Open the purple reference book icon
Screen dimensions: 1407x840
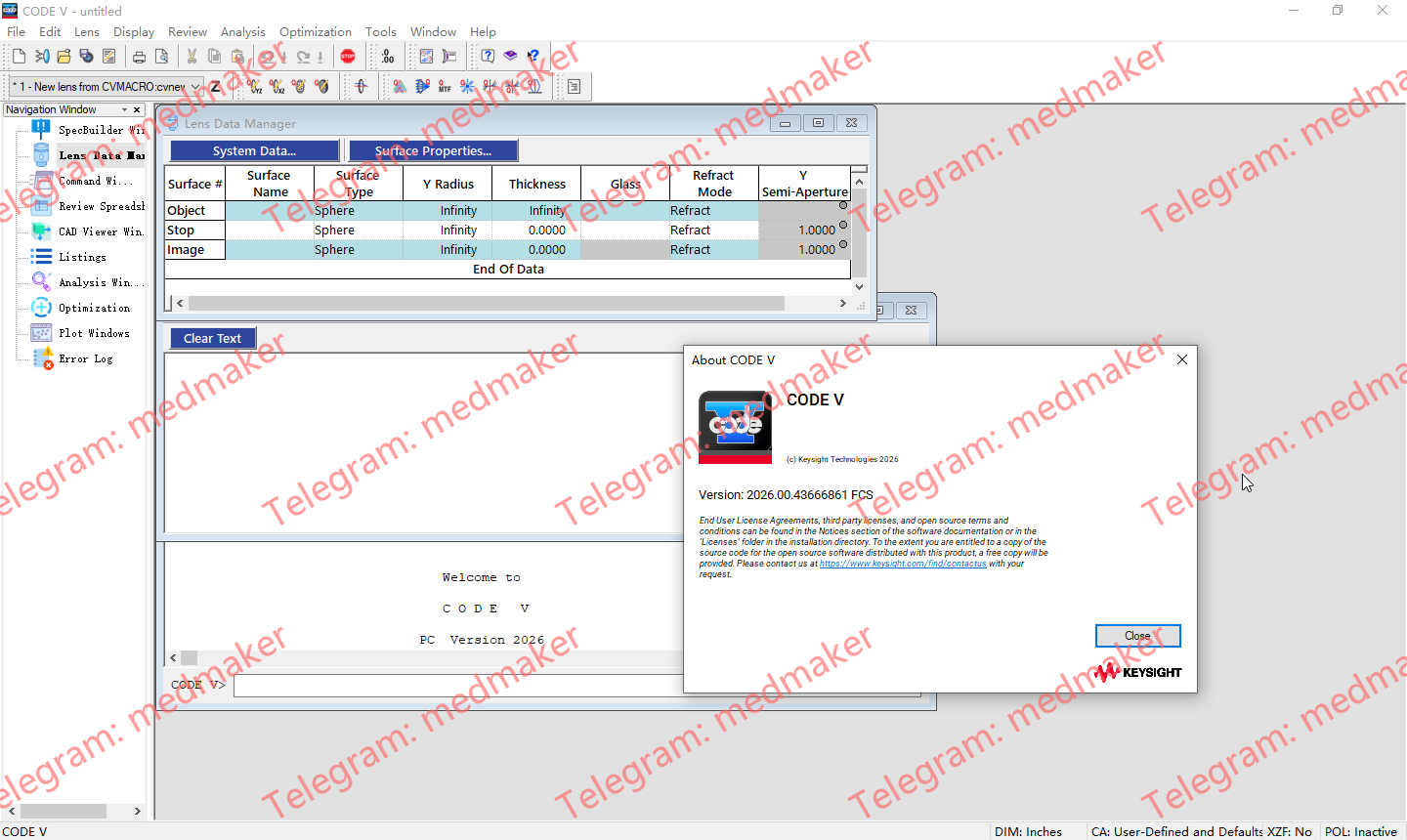coord(510,57)
